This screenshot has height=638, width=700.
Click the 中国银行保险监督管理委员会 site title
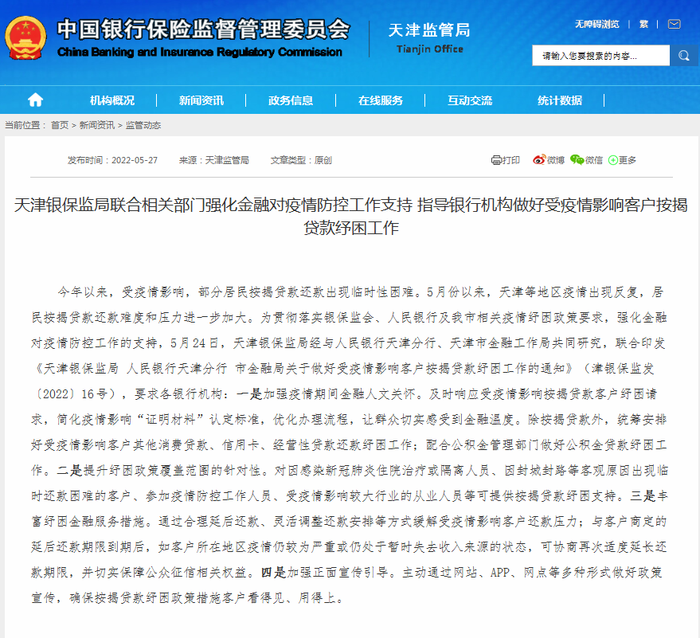pos(203,30)
